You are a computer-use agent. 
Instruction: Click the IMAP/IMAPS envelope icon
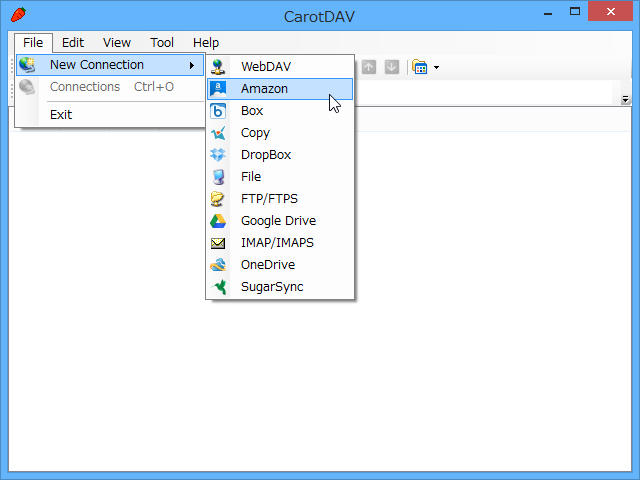[218, 243]
